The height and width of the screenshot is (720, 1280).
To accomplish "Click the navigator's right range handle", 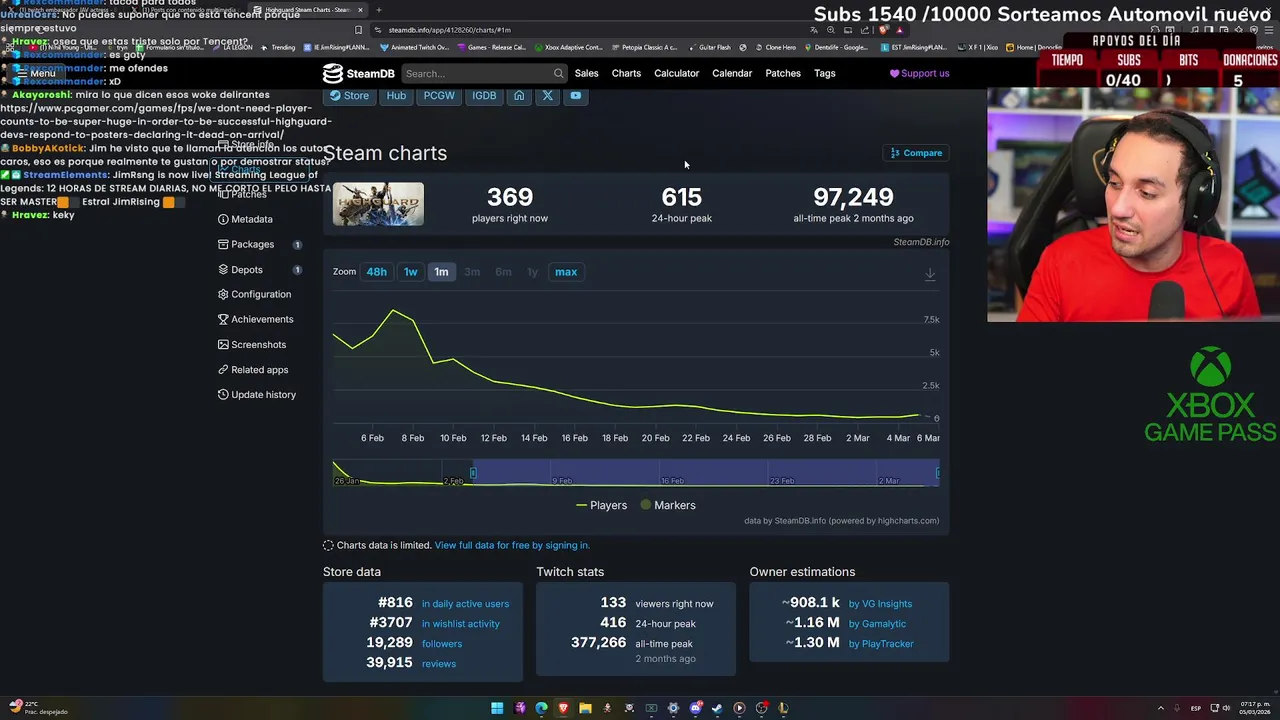I will 937,472.
